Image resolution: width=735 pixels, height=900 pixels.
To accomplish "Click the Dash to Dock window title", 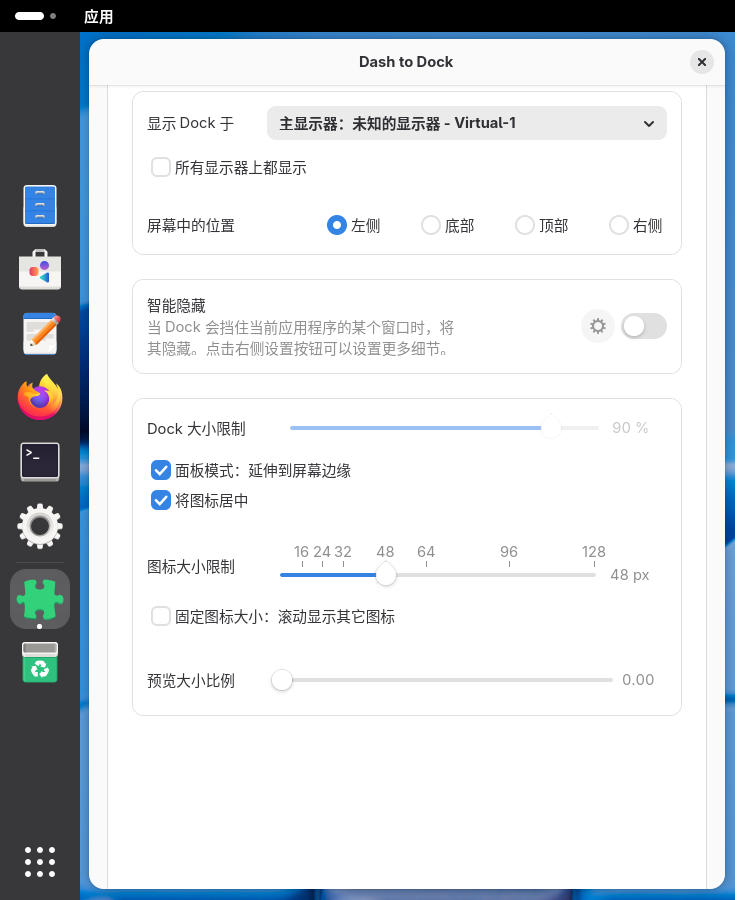I will click(x=406, y=62).
